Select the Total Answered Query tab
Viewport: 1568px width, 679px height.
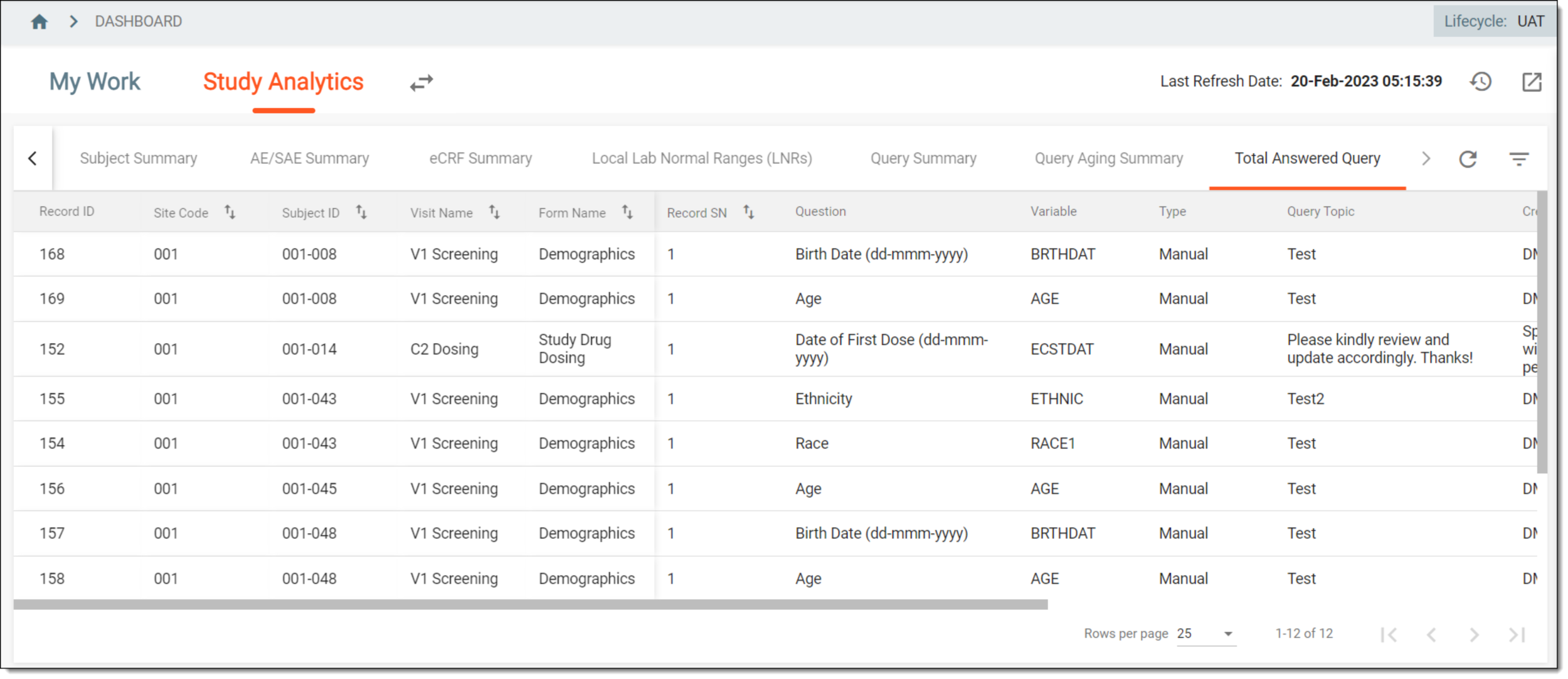1307,159
